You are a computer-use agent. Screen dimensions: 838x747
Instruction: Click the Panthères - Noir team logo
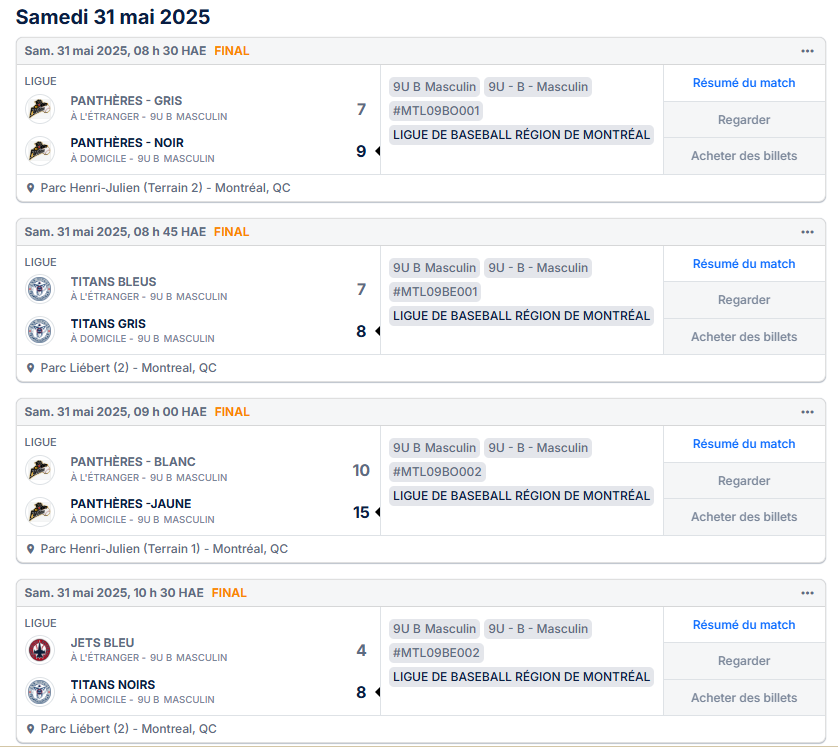[x=40, y=151]
